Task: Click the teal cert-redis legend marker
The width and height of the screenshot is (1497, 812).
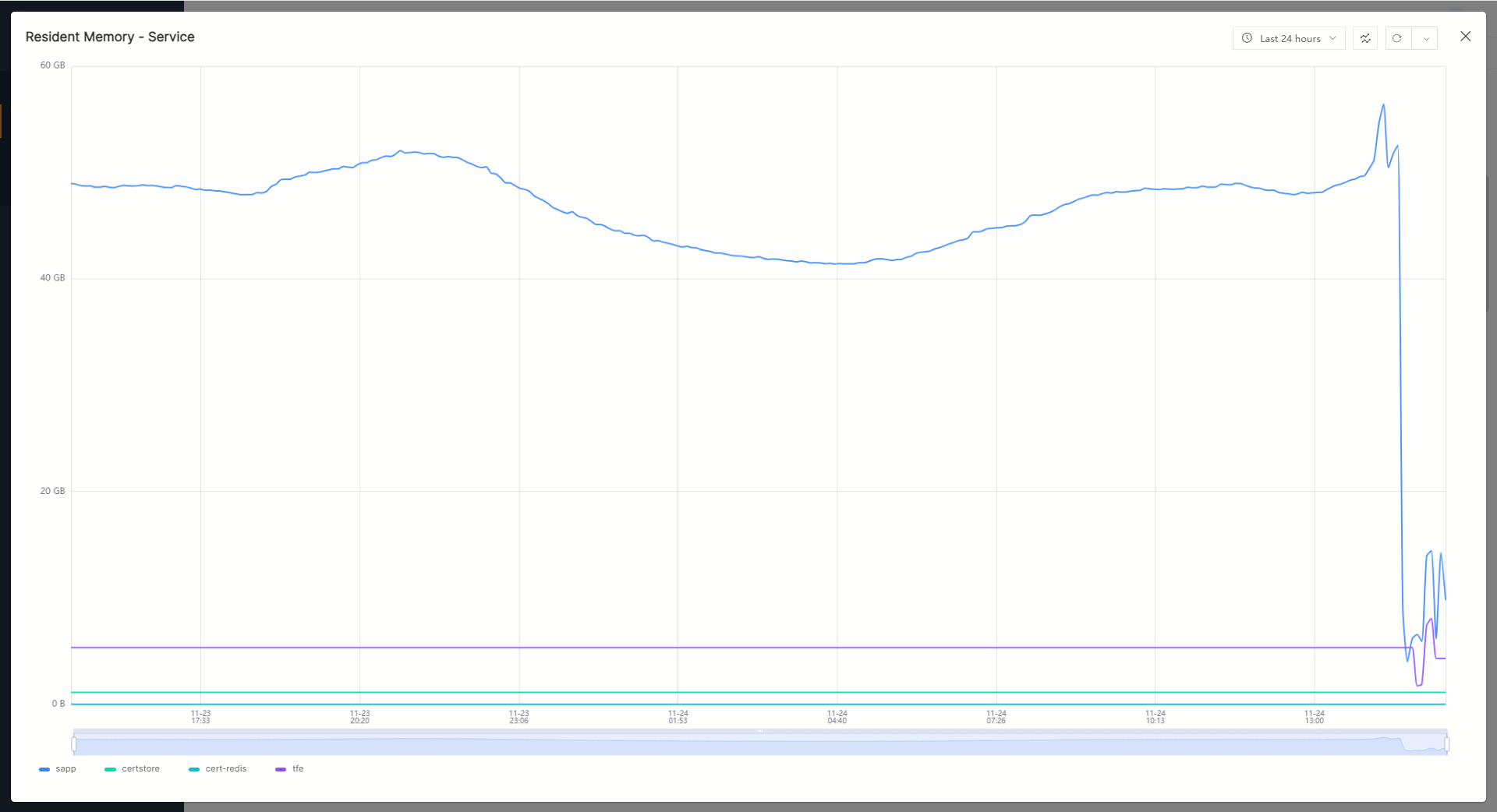Action: point(194,769)
